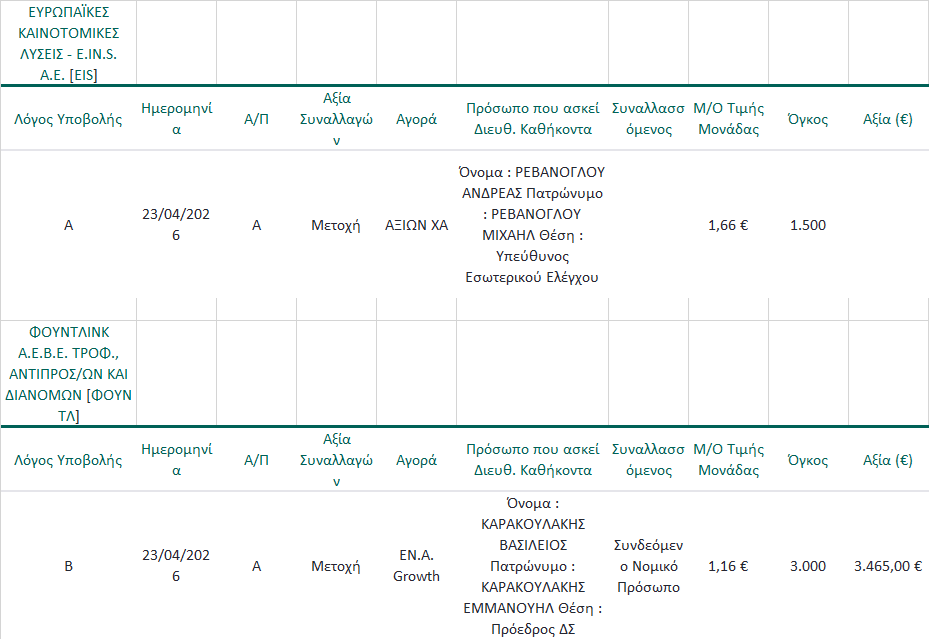Click the Ημερομηνία header under EIS company
The height and width of the screenshot is (639, 929).
pos(176,119)
